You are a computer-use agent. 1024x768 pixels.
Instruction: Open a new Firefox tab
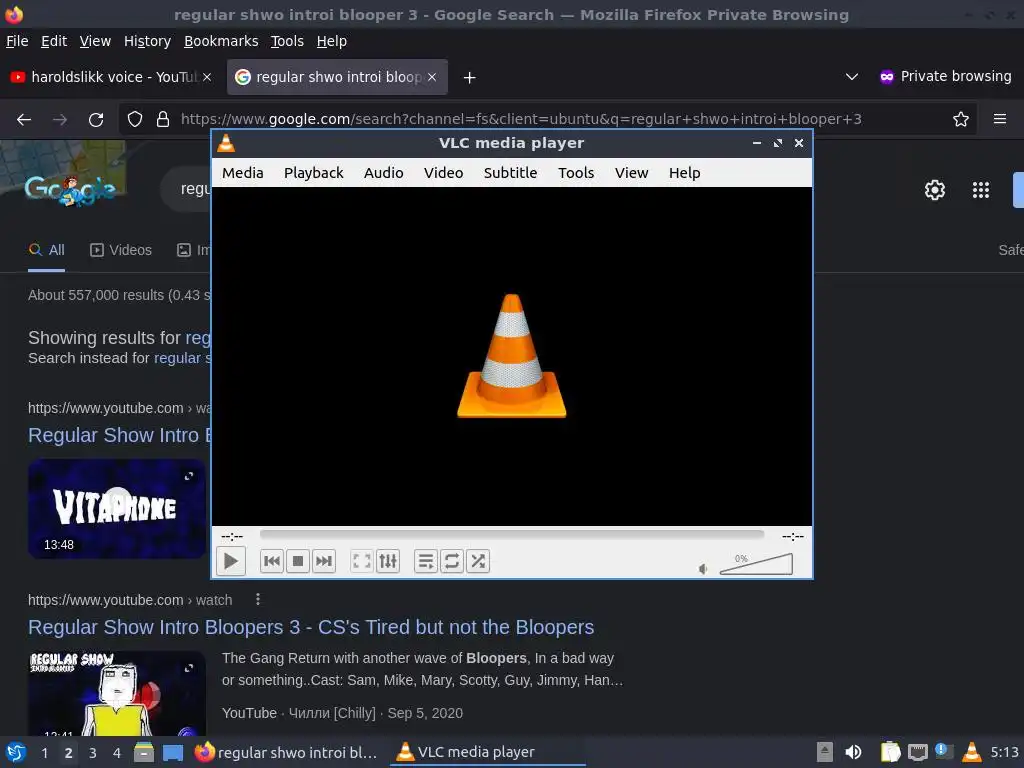[x=470, y=78]
